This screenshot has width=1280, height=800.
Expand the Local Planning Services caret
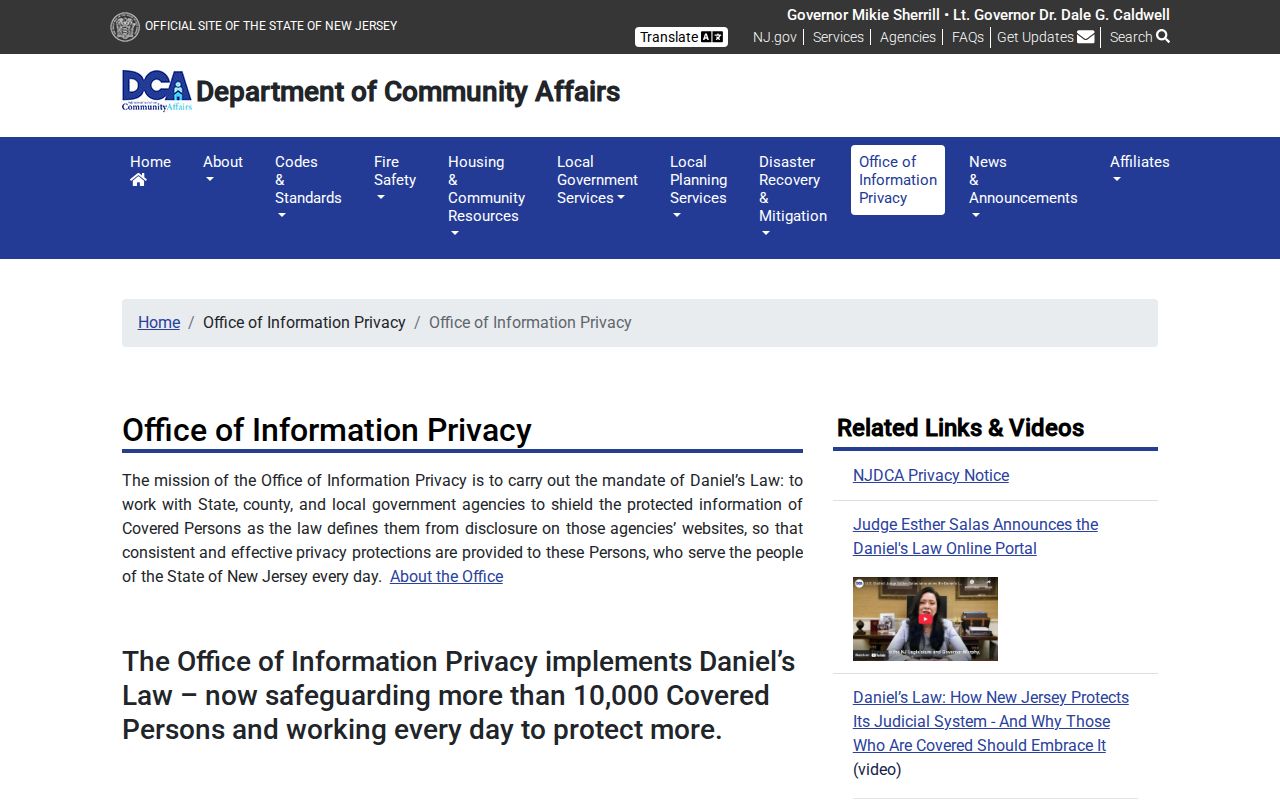(x=676, y=216)
